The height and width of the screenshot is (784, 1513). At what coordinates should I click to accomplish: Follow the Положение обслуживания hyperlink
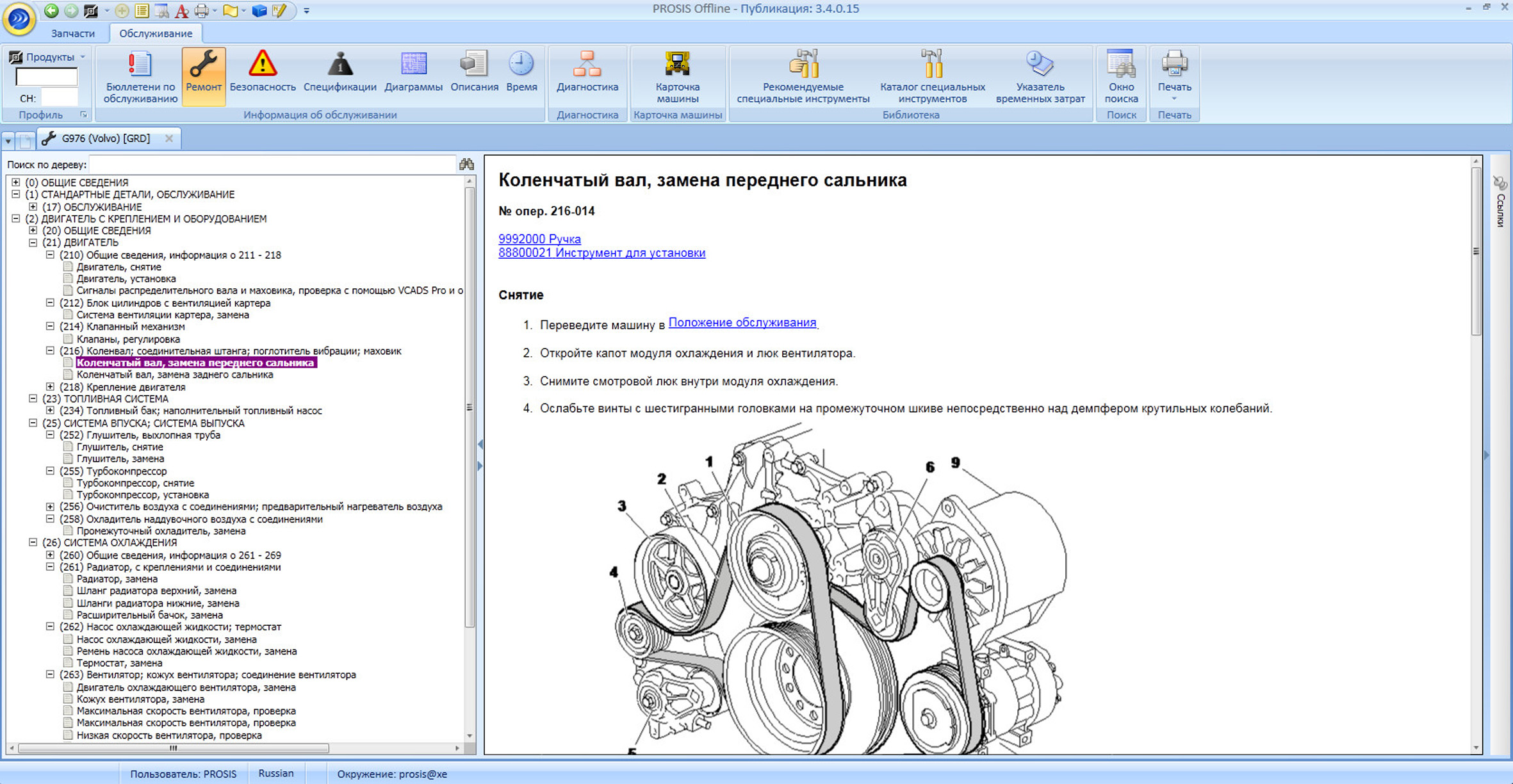[742, 323]
